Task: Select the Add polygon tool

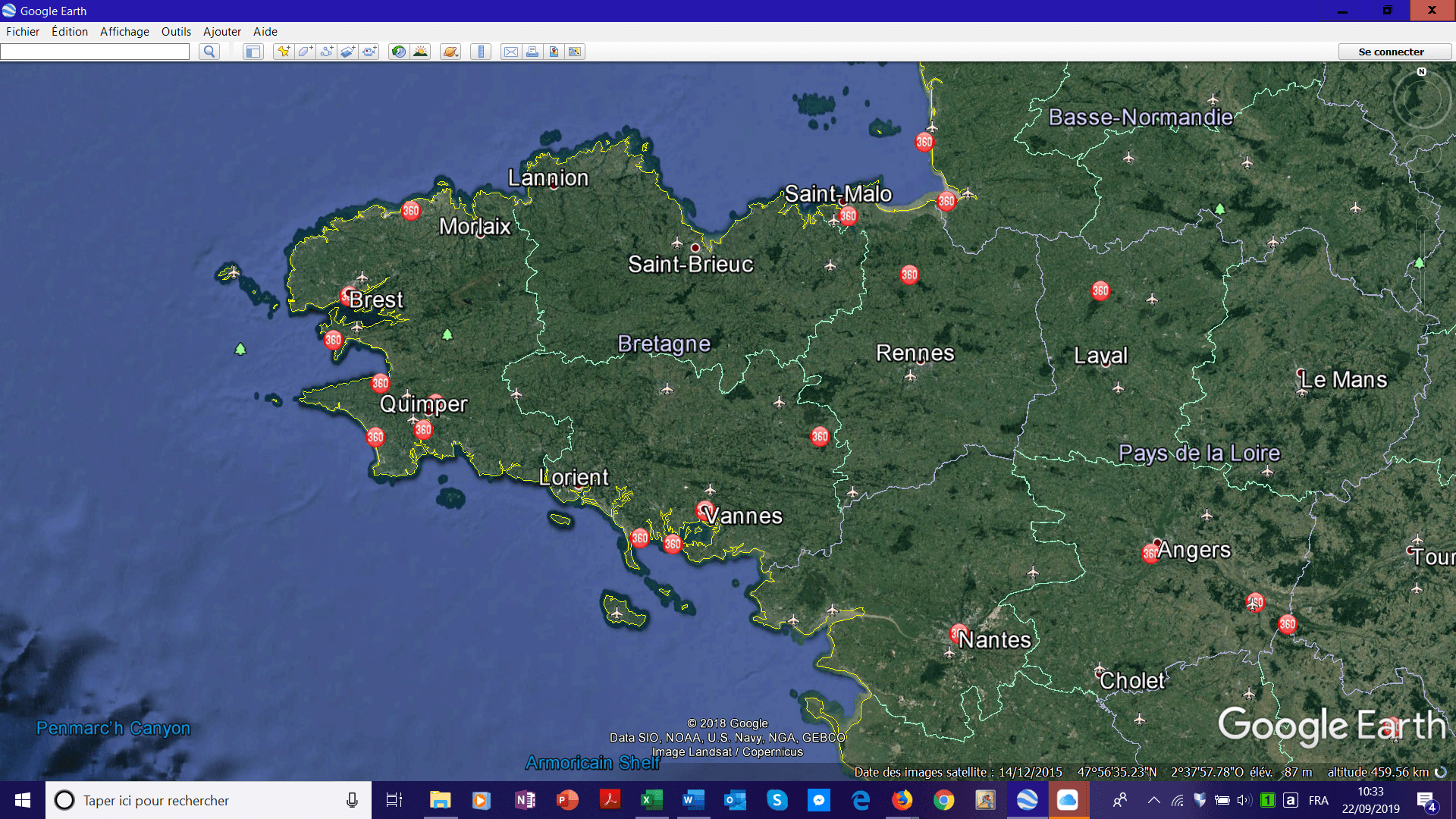Action: coord(305,52)
